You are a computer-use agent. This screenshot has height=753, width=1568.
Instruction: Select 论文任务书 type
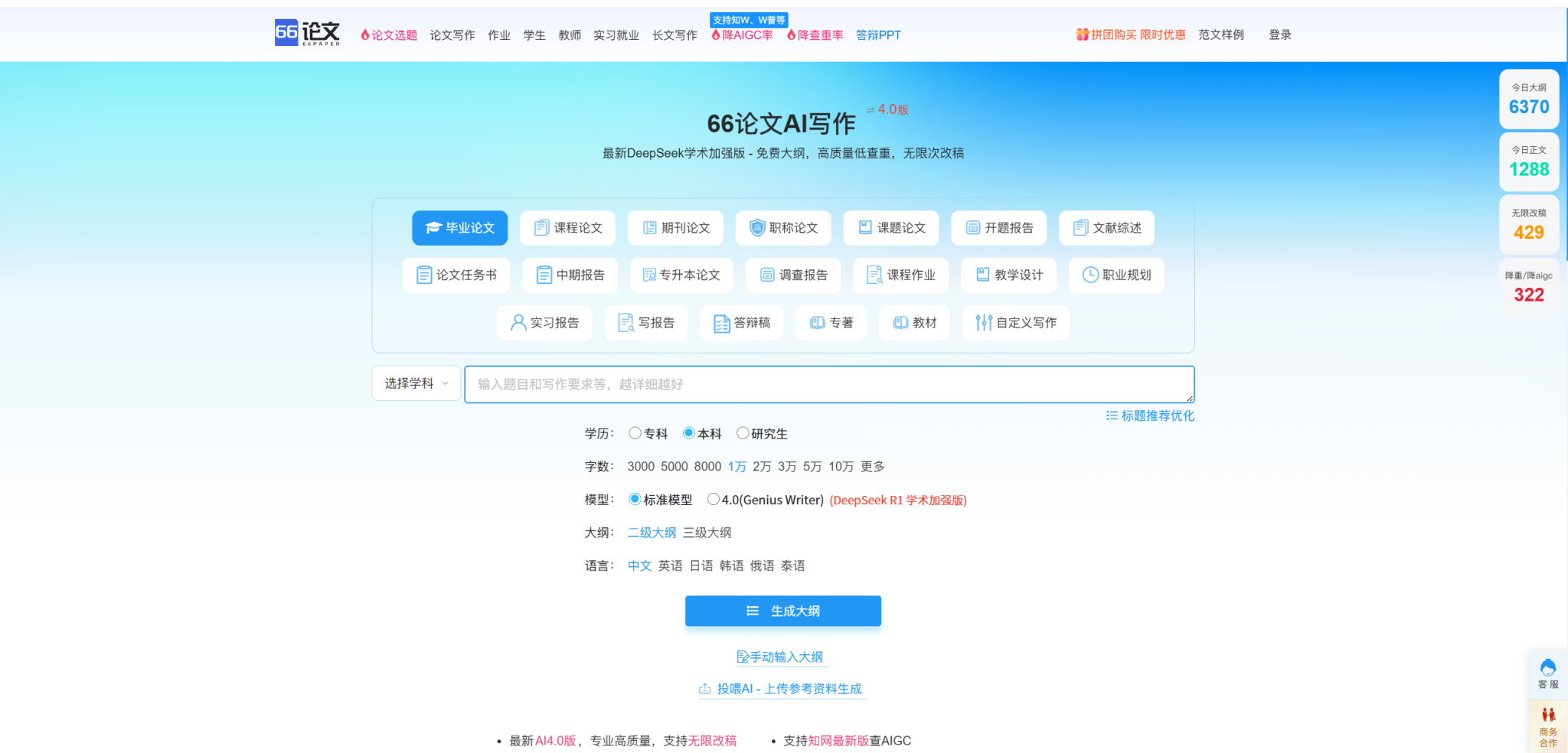[456, 275]
